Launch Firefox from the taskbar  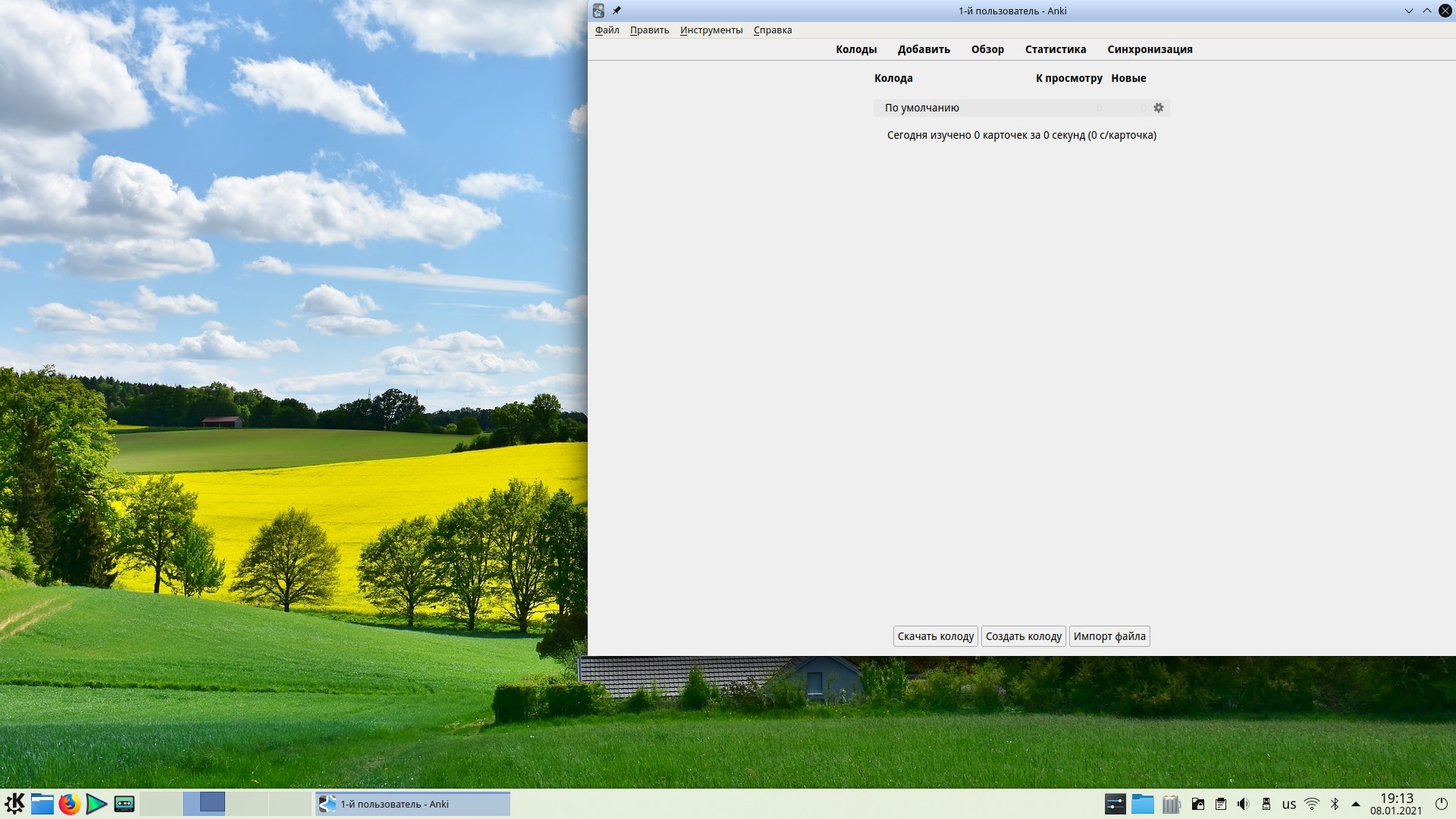[69, 804]
